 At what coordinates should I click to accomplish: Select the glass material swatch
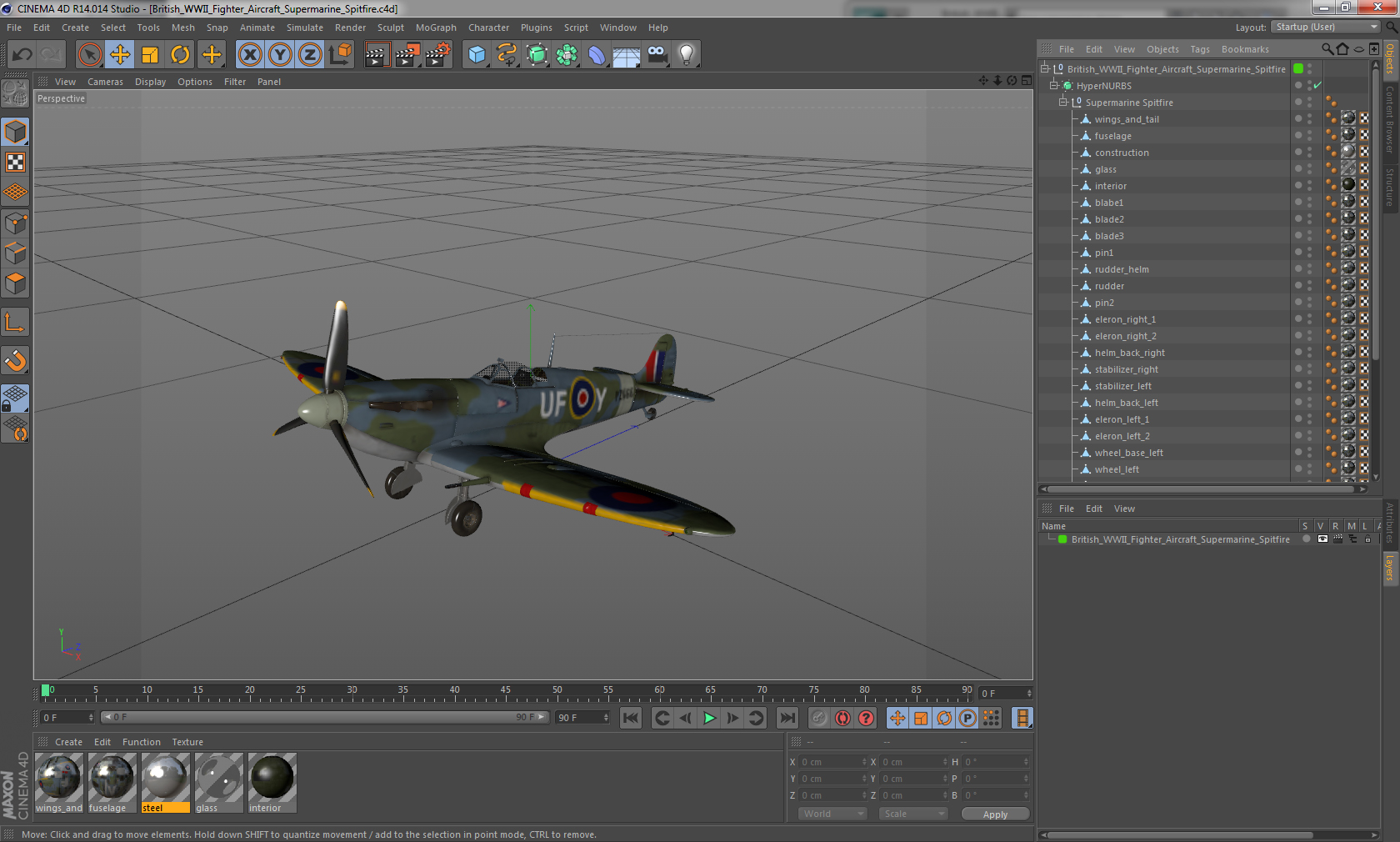click(x=218, y=783)
